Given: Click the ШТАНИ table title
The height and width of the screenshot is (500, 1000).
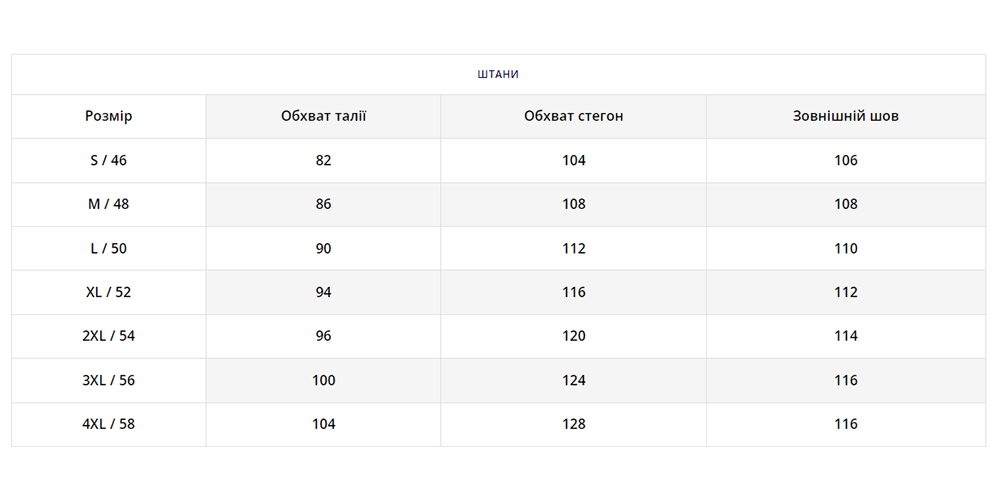Looking at the screenshot, I should pyautogui.click(x=498, y=74).
